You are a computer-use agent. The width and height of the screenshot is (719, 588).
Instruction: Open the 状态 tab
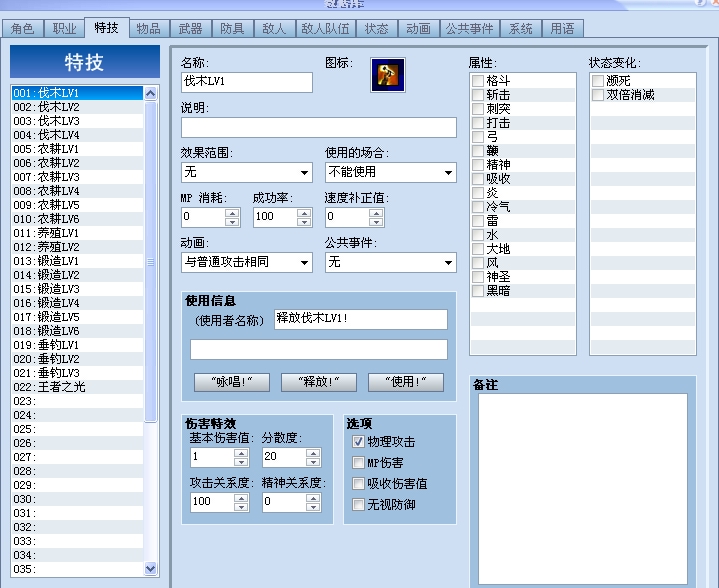tap(376, 29)
